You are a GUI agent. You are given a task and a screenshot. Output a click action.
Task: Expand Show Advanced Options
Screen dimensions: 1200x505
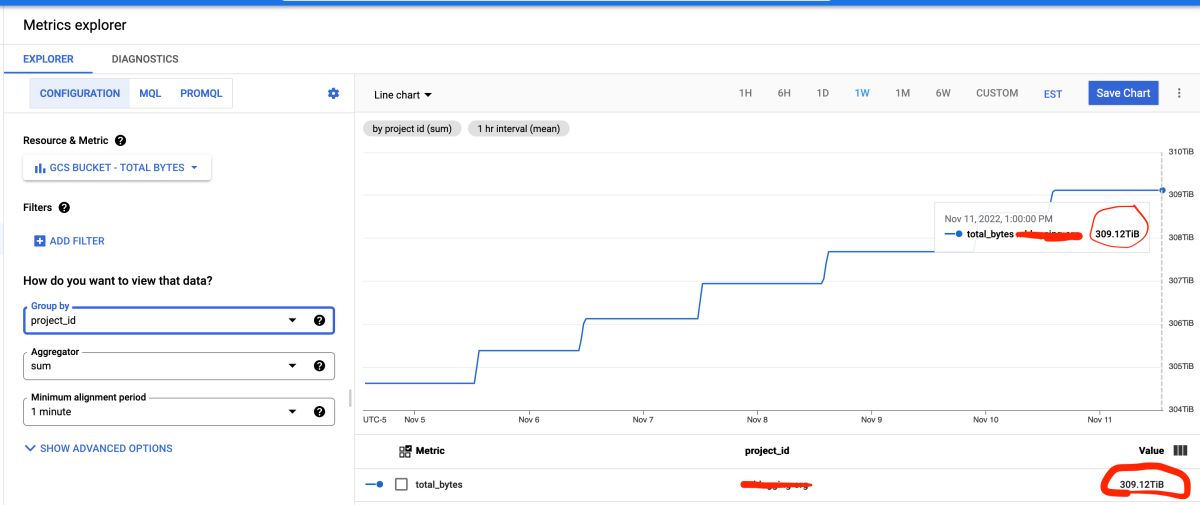point(97,448)
